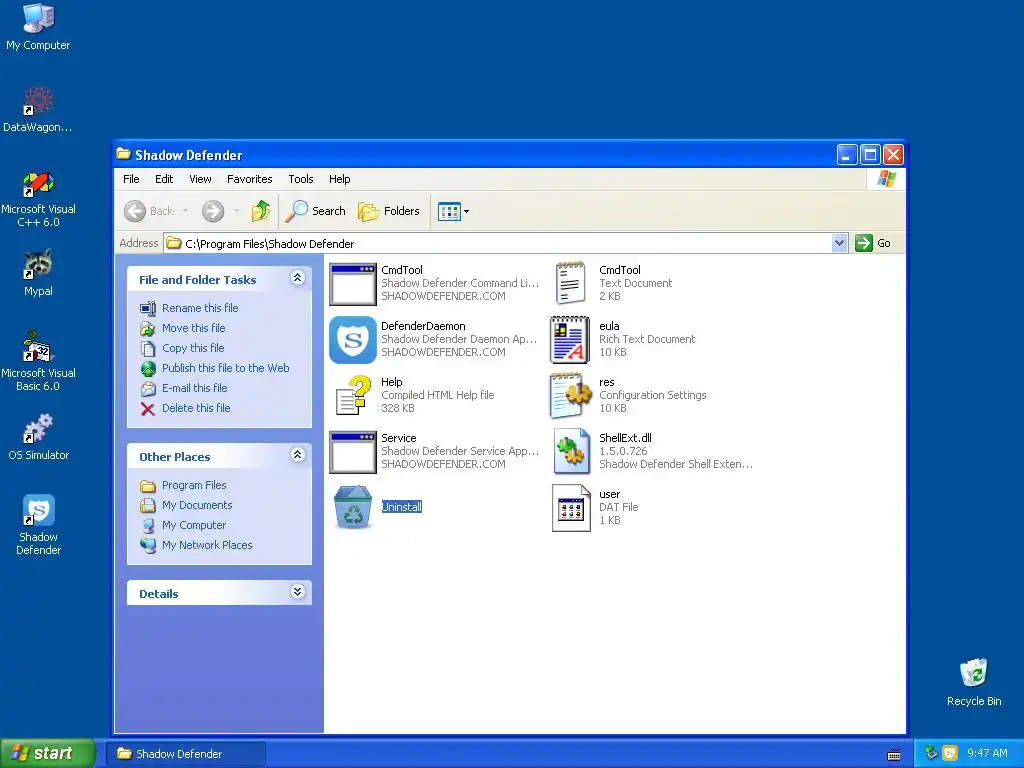The height and width of the screenshot is (768, 1024).
Task: Go to My Network Places link
Action: [x=207, y=545]
